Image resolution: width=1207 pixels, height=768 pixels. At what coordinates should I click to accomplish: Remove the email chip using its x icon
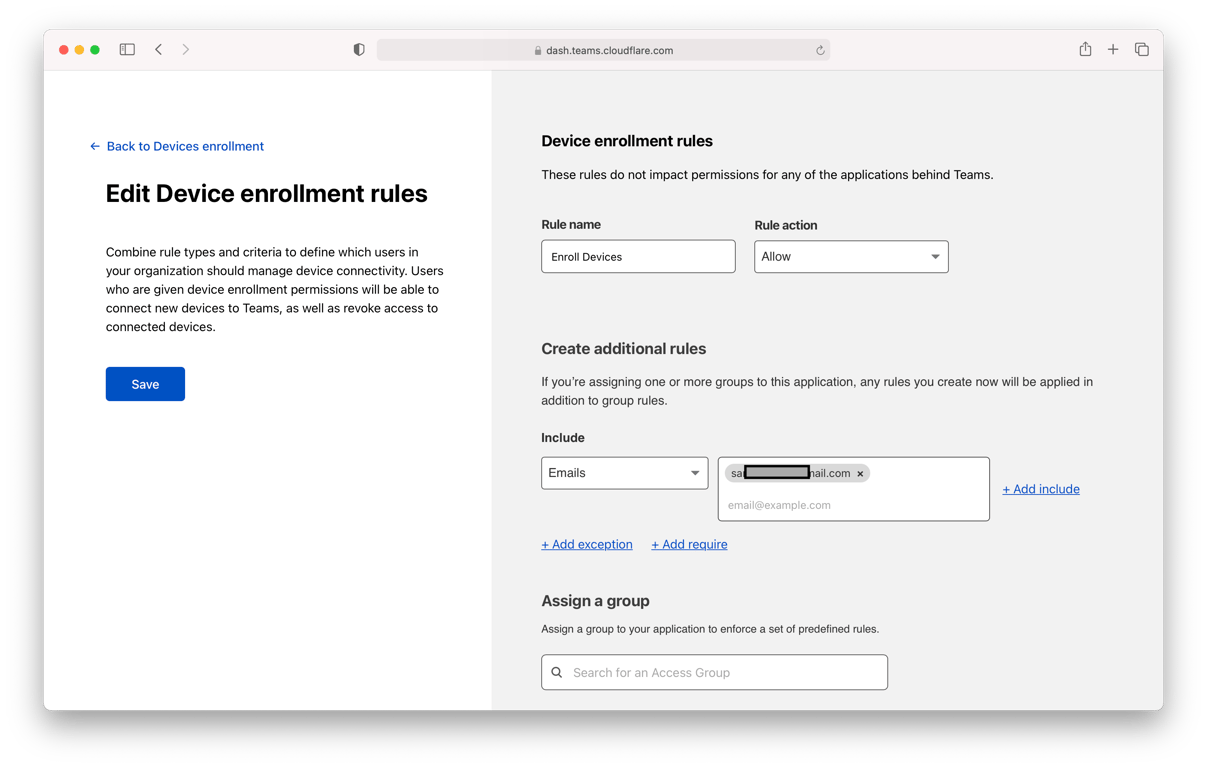tap(860, 473)
